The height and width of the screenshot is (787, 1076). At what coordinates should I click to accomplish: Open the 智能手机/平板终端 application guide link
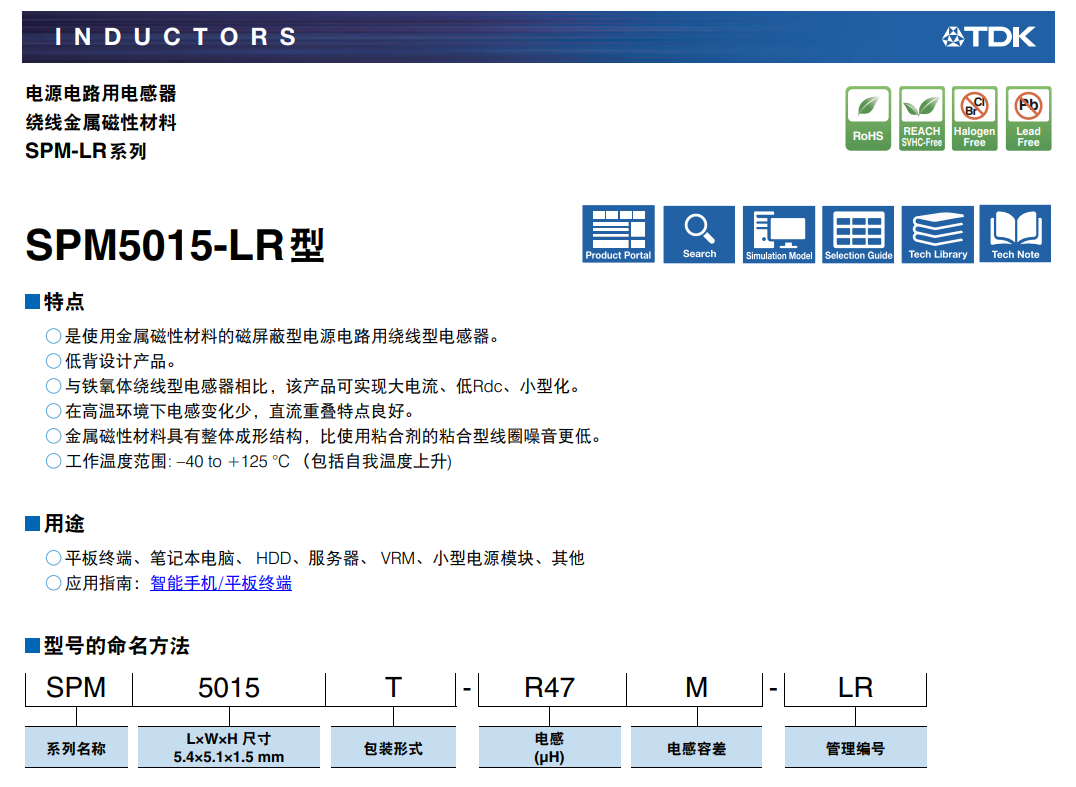pos(221,583)
